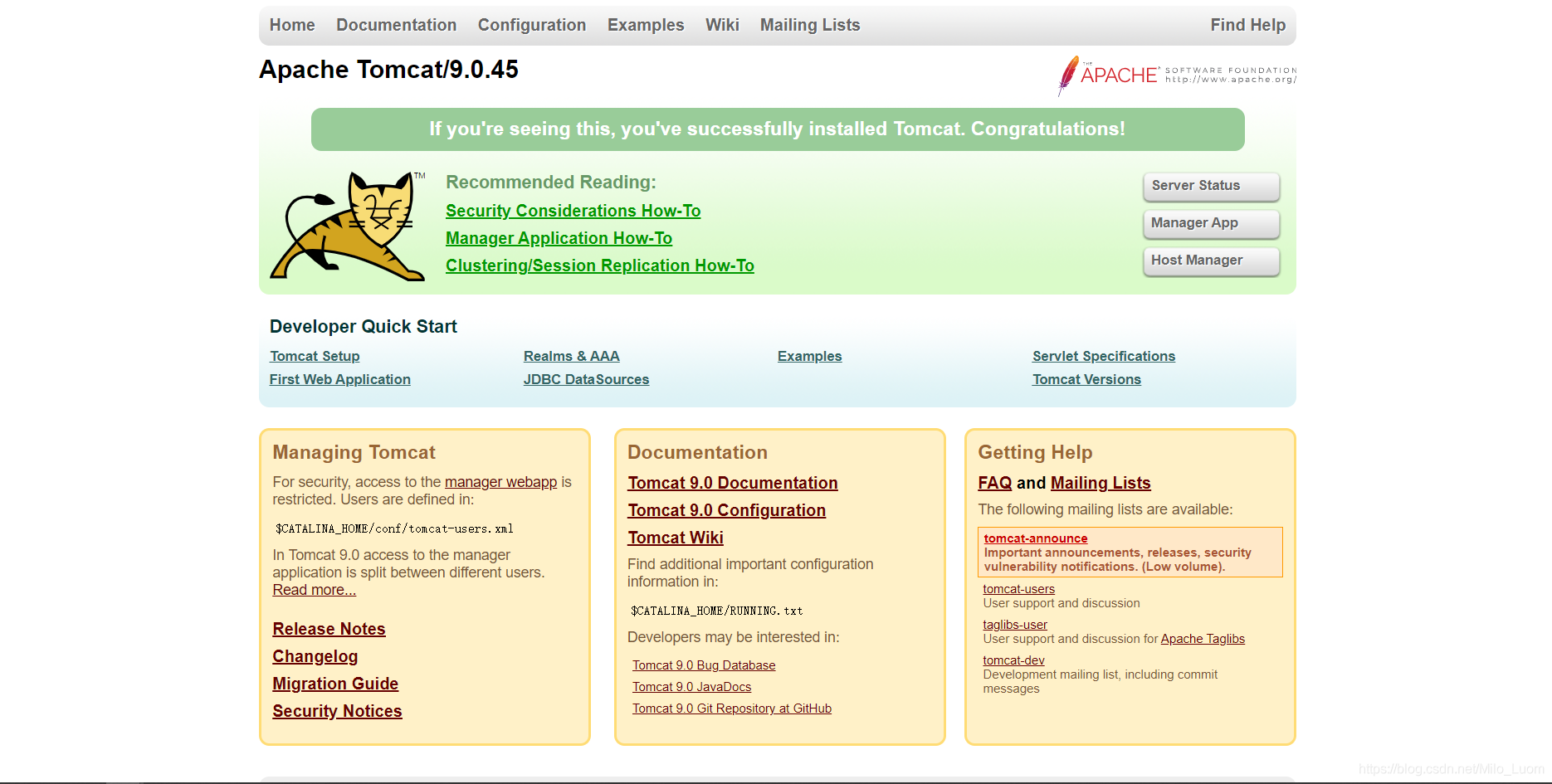Open the Manager App button

pyautogui.click(x=1211, y=223)
